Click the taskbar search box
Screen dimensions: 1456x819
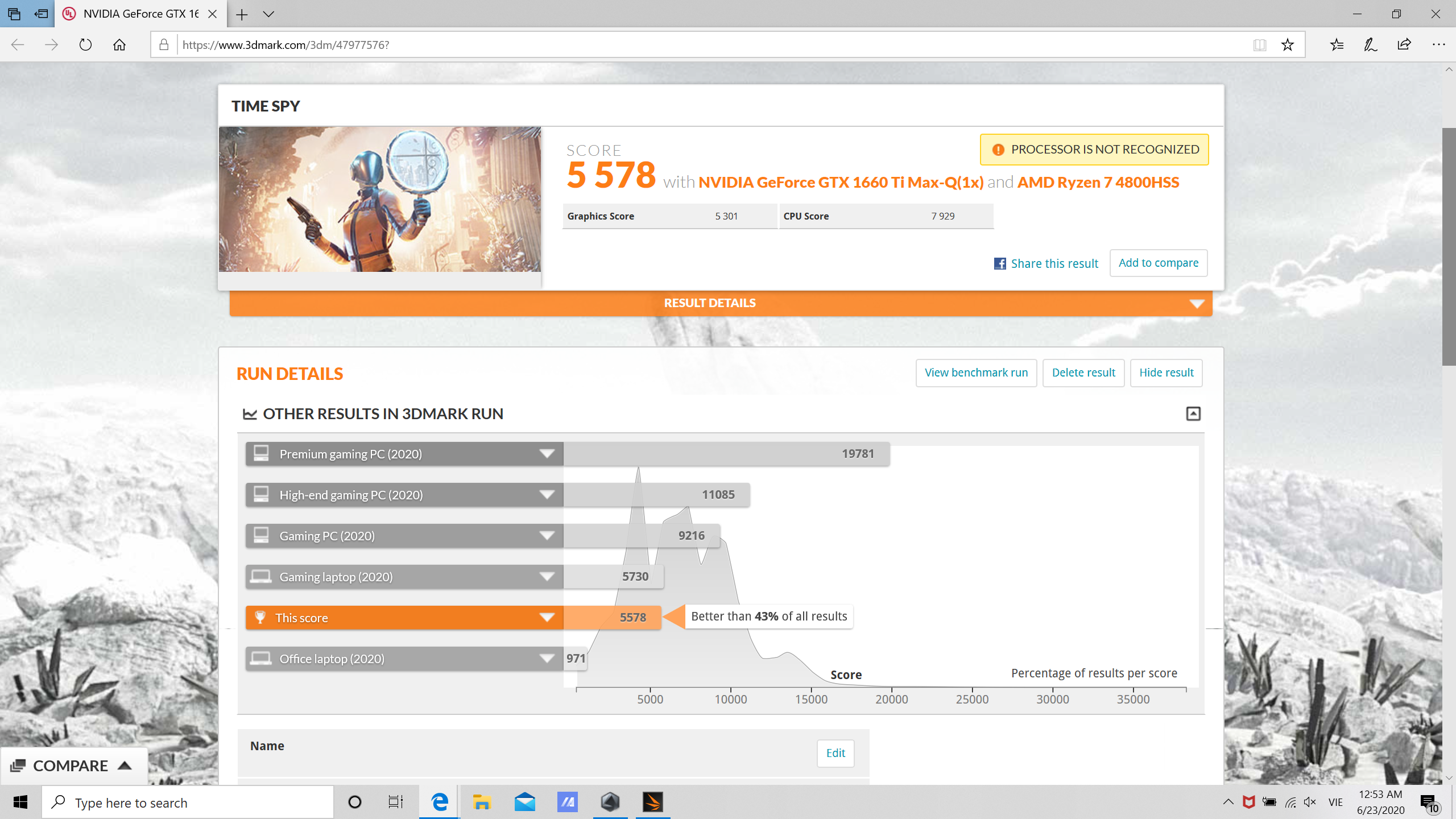pyautogui.click(x=188, y=803)
